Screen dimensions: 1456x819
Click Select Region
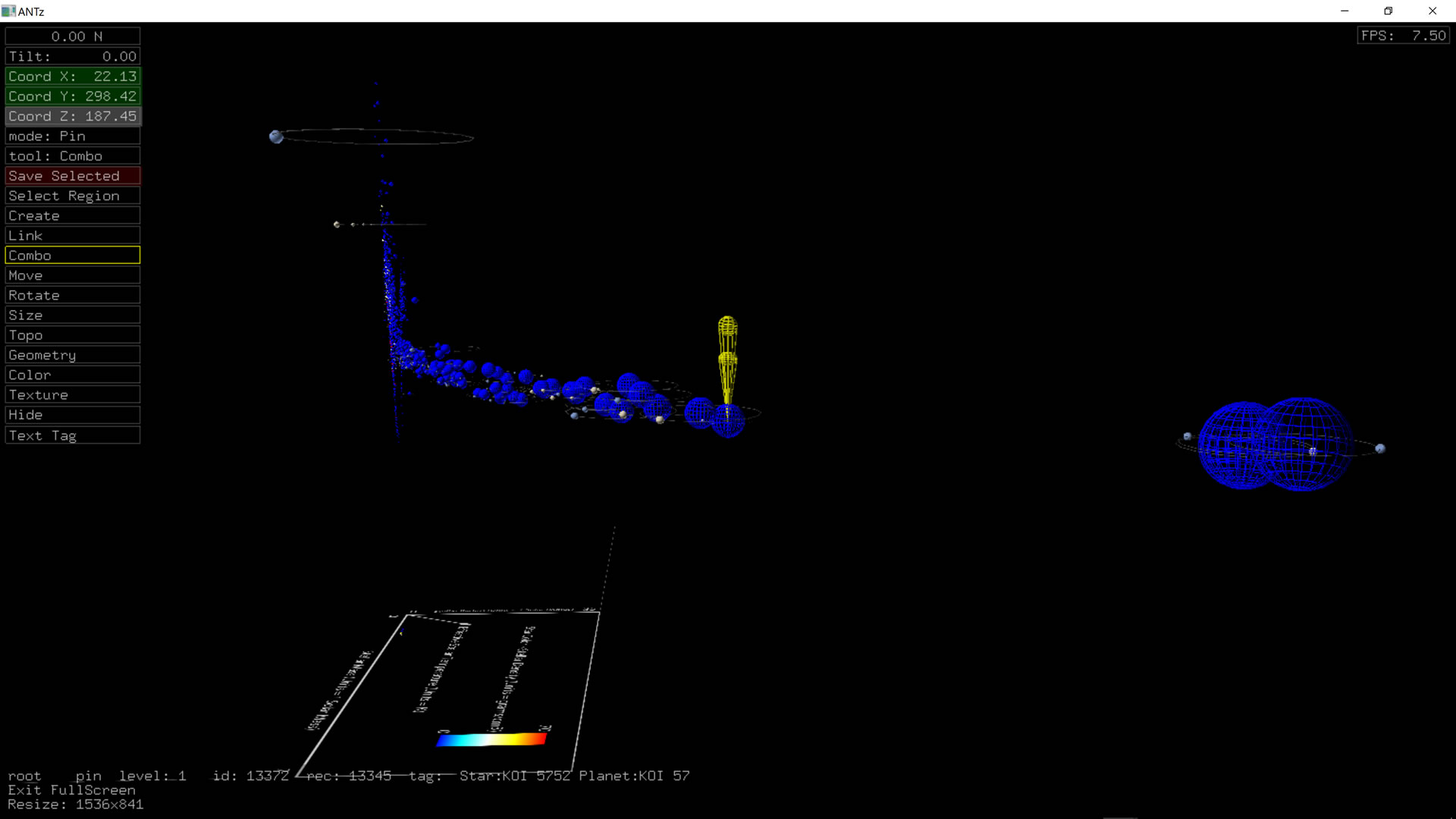coord(73,196)
